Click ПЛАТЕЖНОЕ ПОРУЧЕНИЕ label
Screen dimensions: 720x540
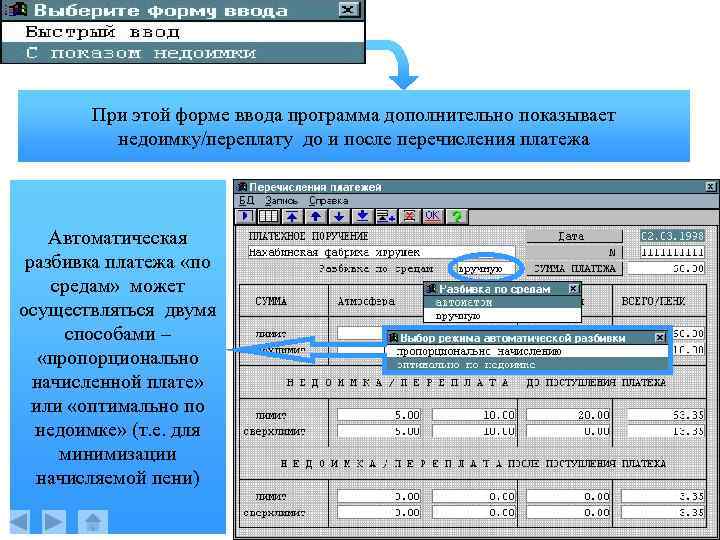[308, 236]
